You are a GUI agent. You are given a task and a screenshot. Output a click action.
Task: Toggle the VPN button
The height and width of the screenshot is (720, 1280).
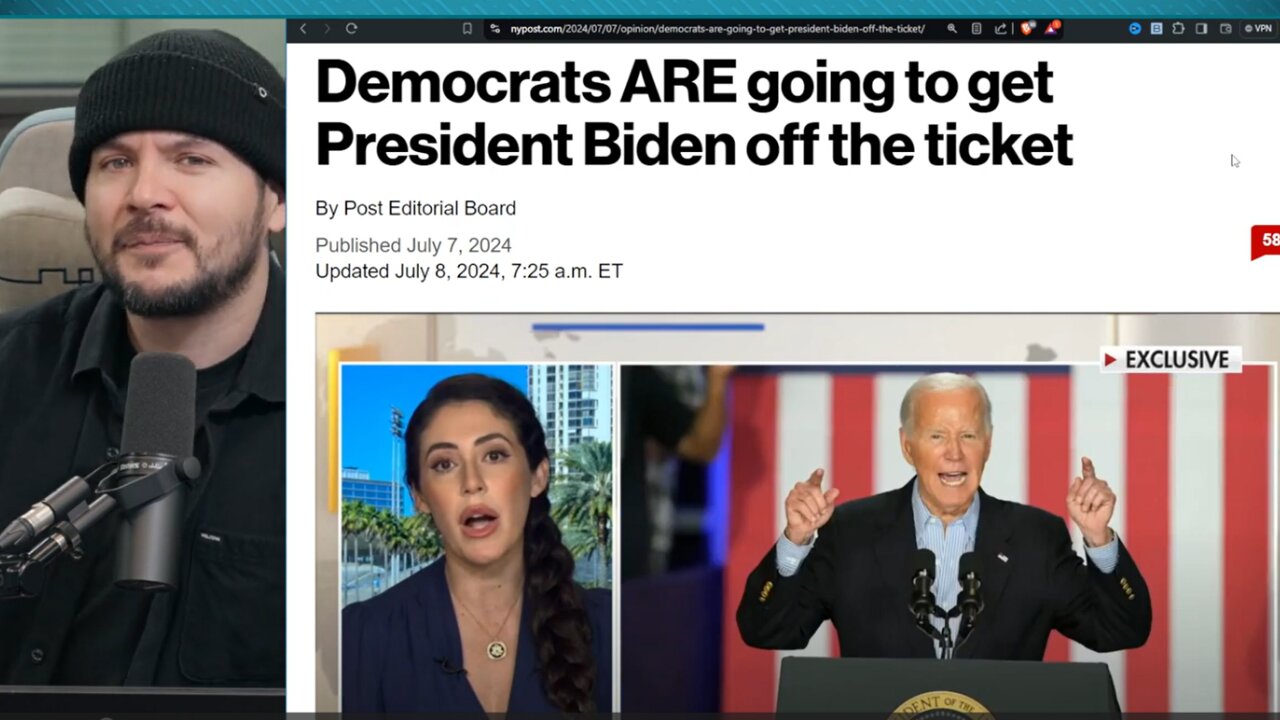(1257, 29)
